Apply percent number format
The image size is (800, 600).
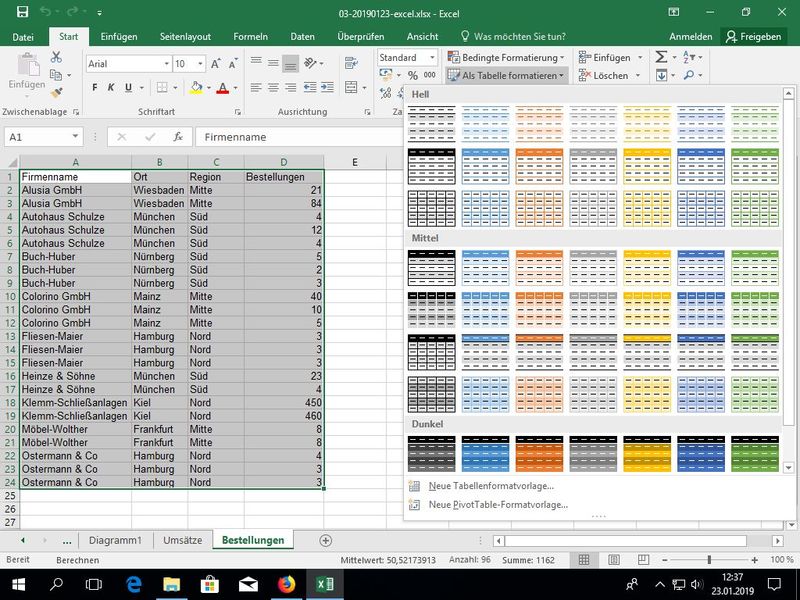413,76
